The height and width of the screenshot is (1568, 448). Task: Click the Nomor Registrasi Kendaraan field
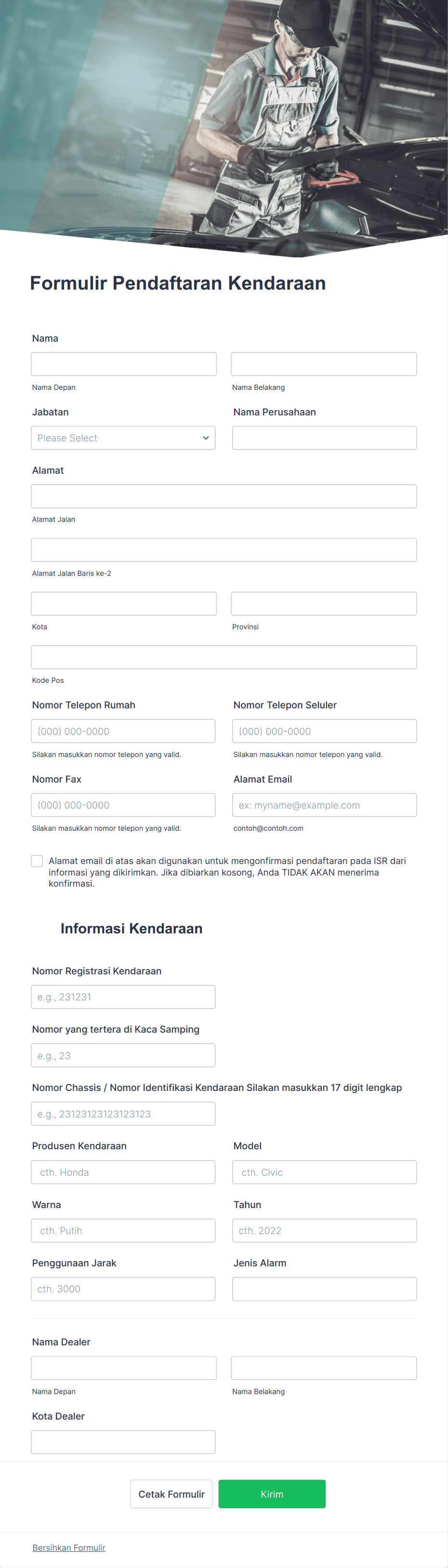123,997
